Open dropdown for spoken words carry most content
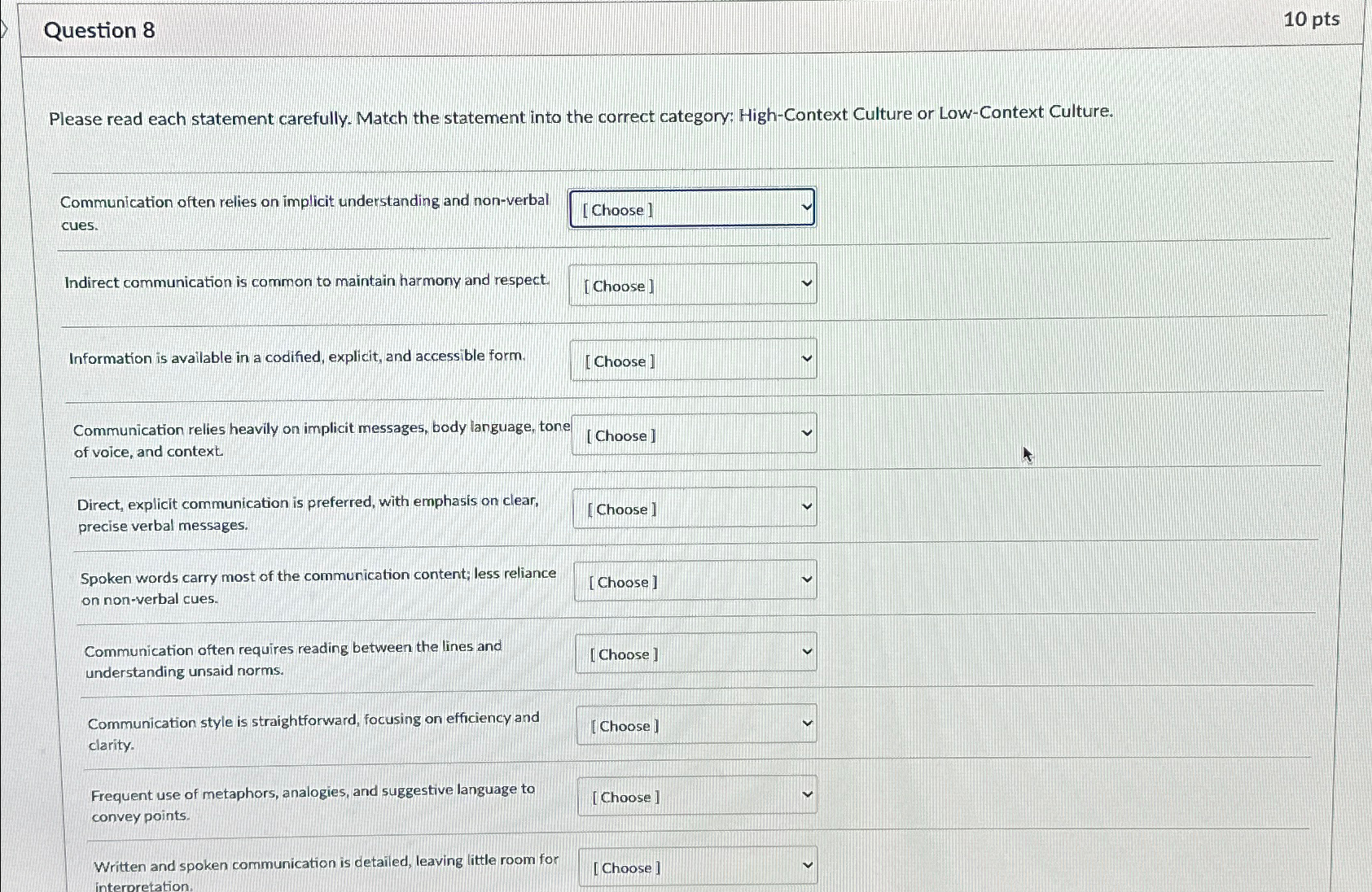The image size is (1372, 892). coord(696,580)
